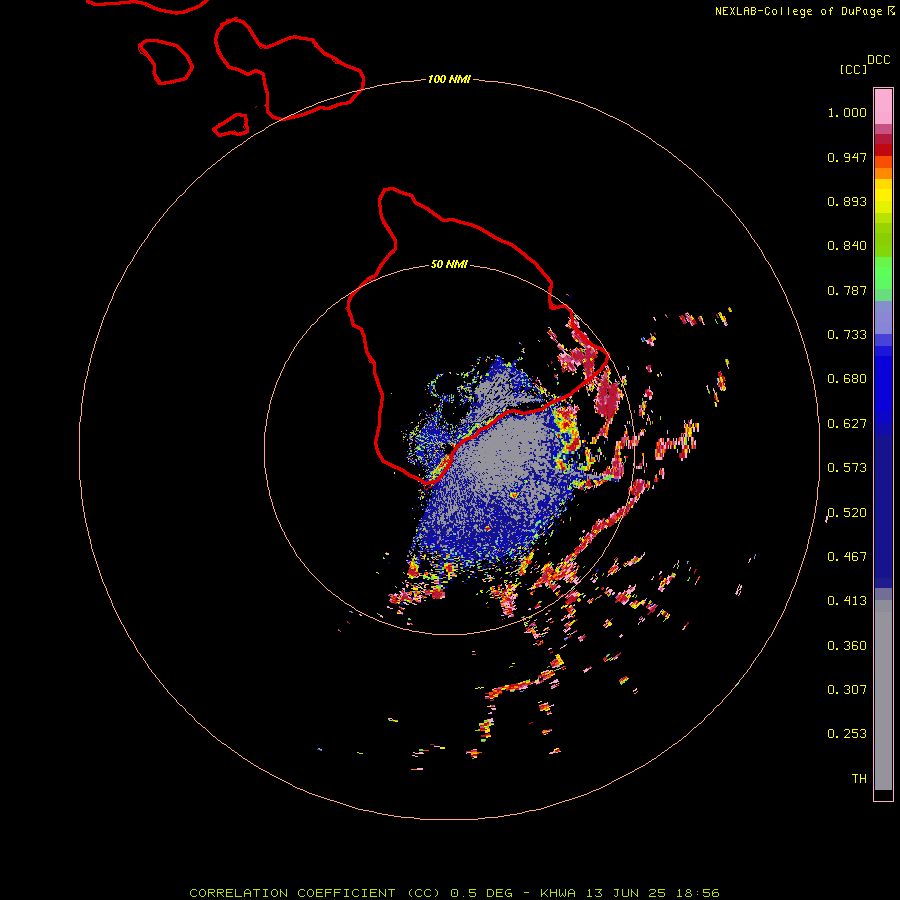Screen dimensions: 900x900
Task: Click the 0.733 scale value
Action: pos(847,335)
